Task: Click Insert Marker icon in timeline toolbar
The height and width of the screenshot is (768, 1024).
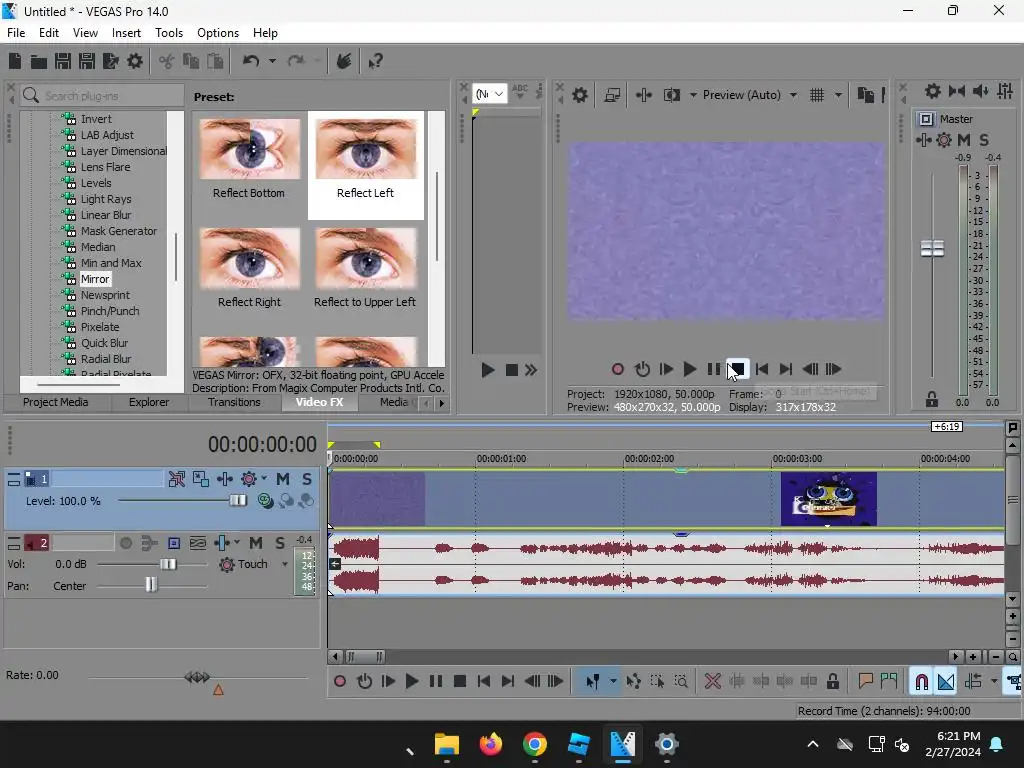Action: pos(865,682)
